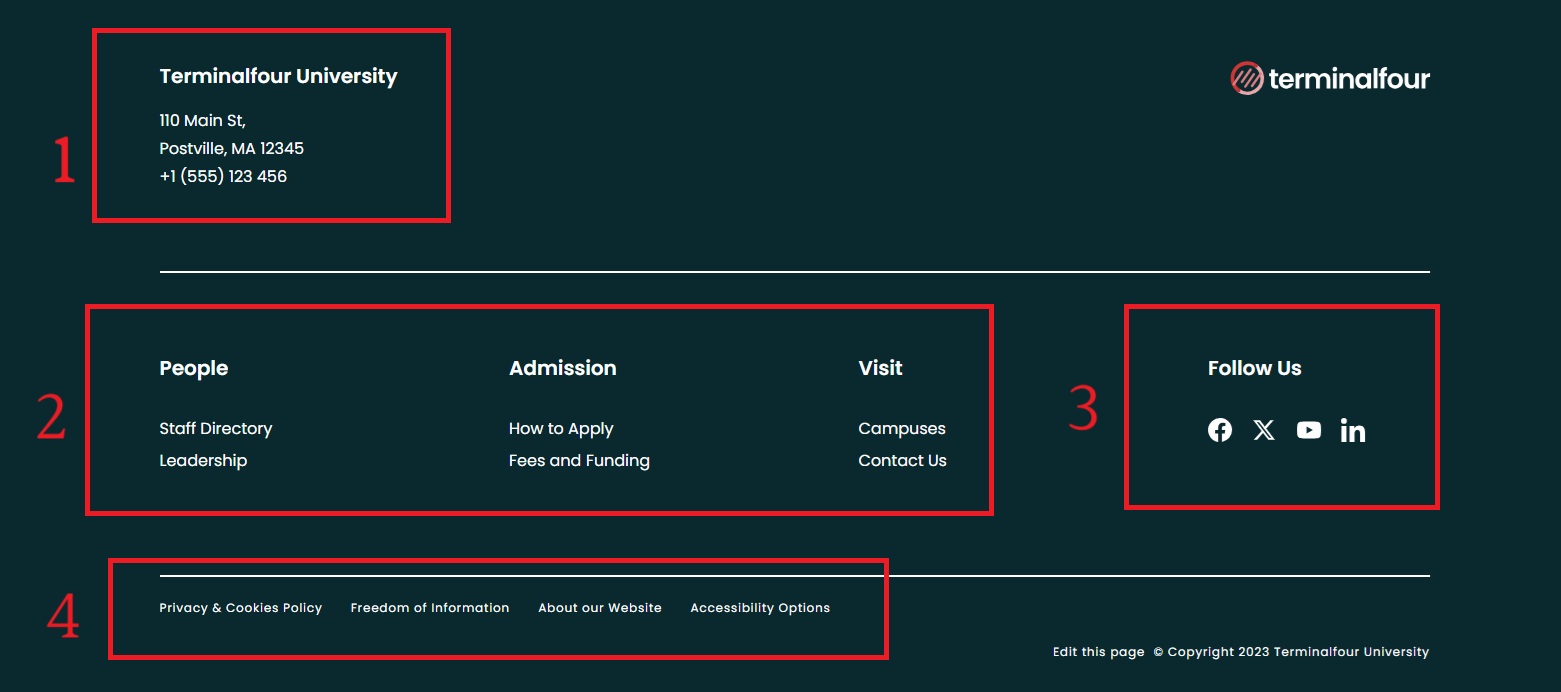Click Fees and Funding
The width and height of the screenshot is (1561, 692).
pyautogui.click(x=579, y=460)
